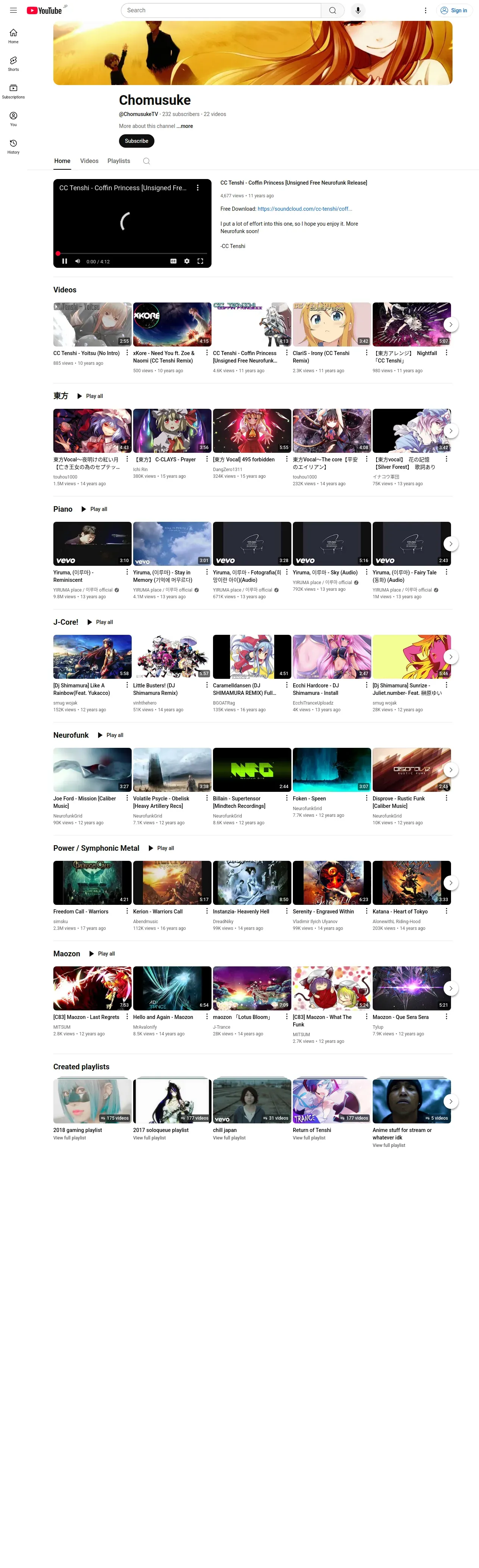View full chill japan playlist
Viewport: 479px width, 1568px height.
[229, 1138]
